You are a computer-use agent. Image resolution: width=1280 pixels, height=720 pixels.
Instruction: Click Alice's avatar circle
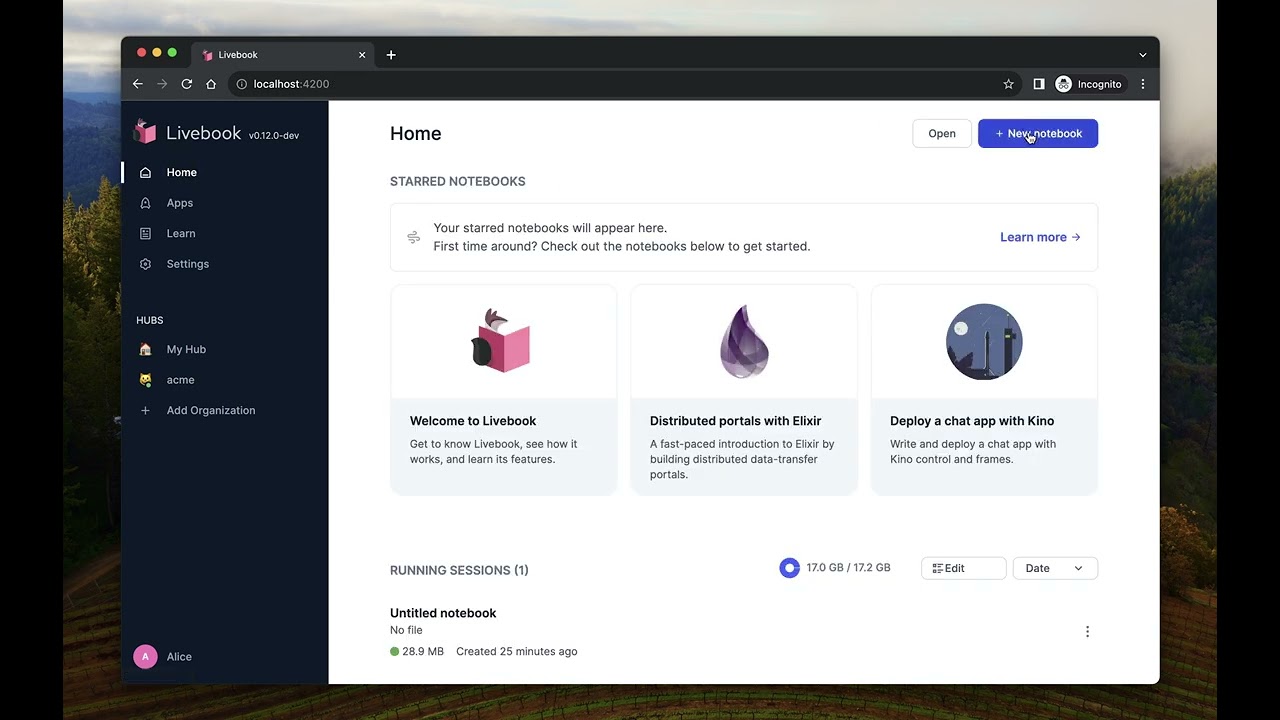(145, 656)
